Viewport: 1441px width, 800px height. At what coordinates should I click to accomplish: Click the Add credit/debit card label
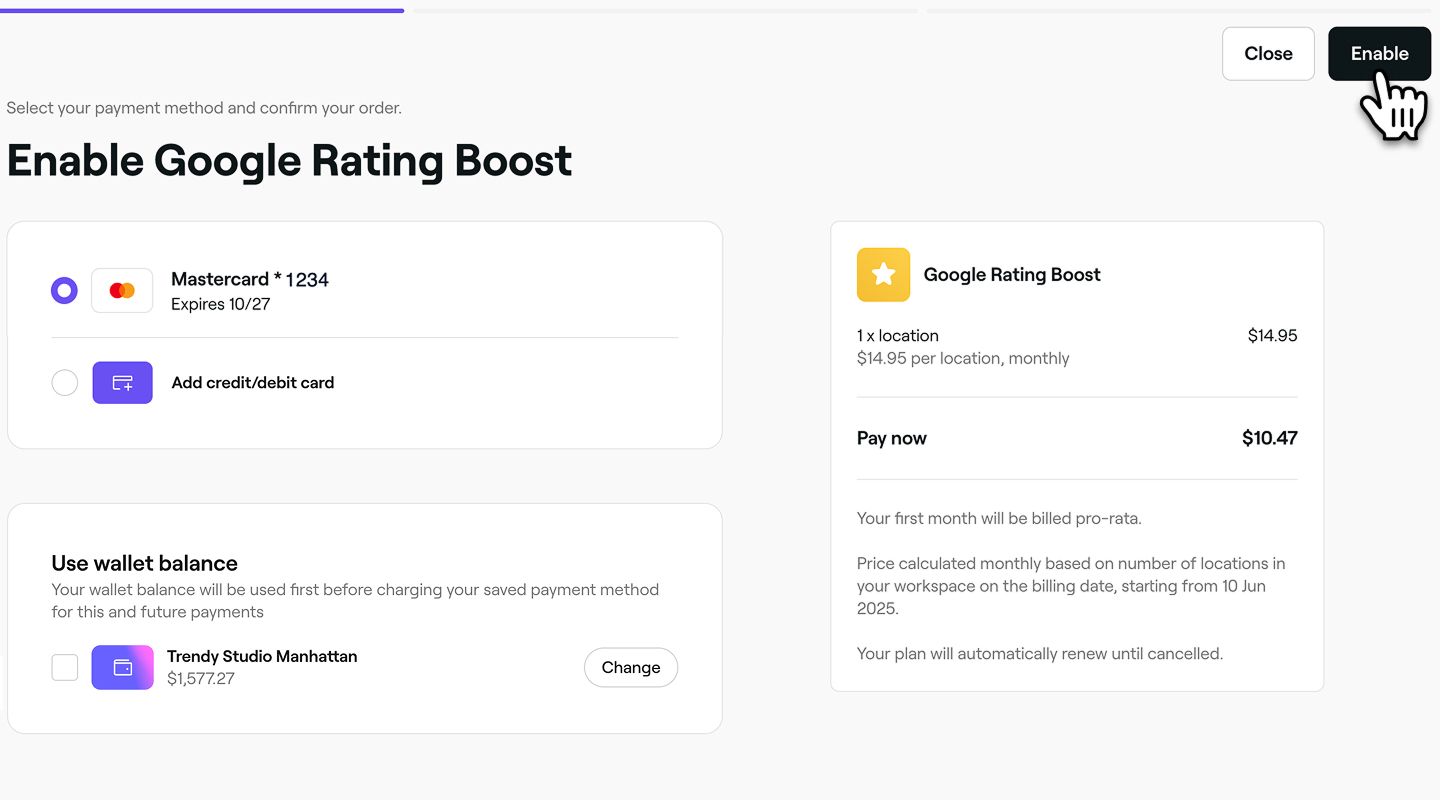click(x=253, y=383)
